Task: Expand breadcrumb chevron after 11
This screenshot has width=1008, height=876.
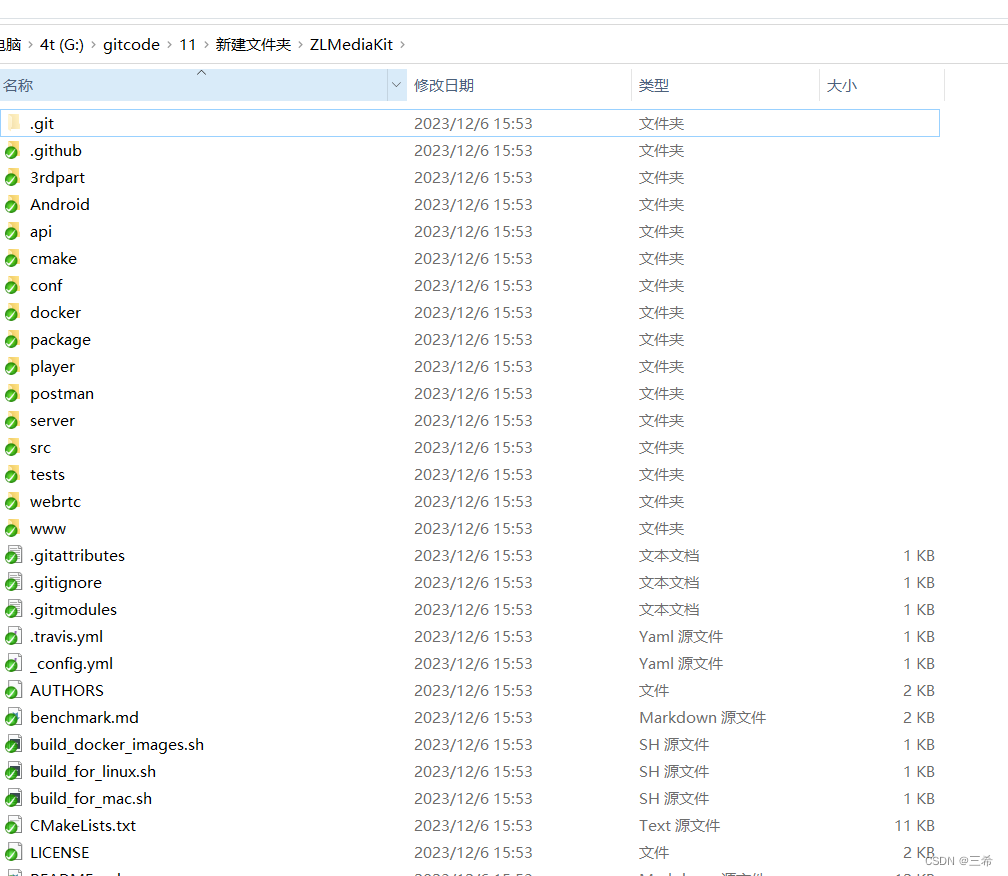Action: 206,44
